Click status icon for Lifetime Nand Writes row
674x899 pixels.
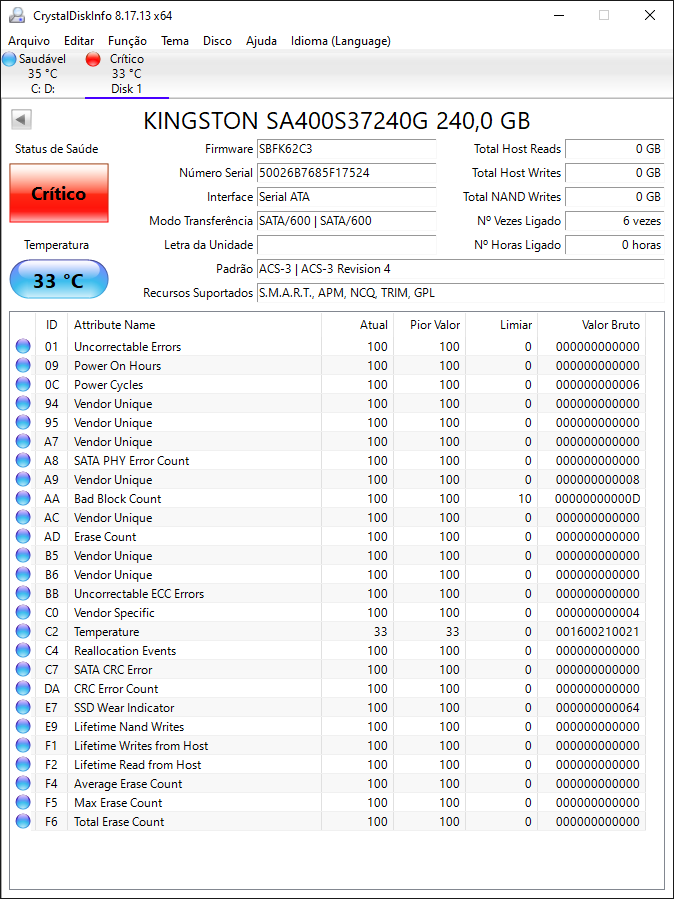[x=23, y=726]
